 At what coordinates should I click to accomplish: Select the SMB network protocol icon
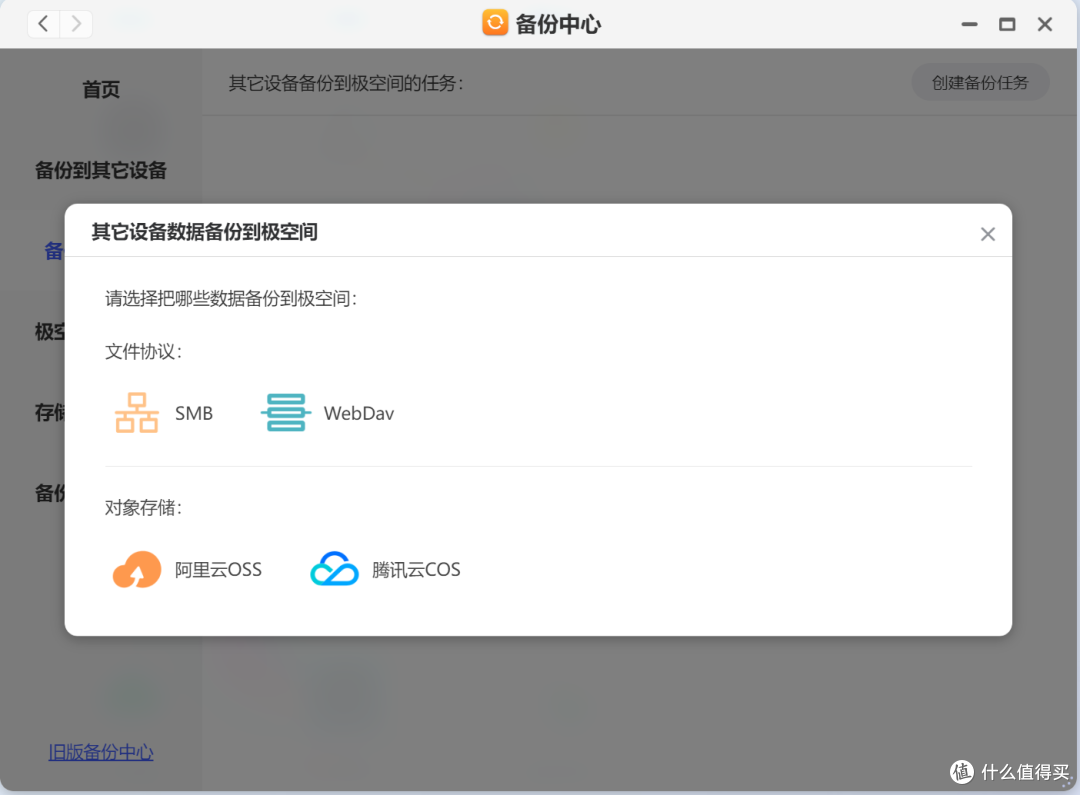coord(136,413)
